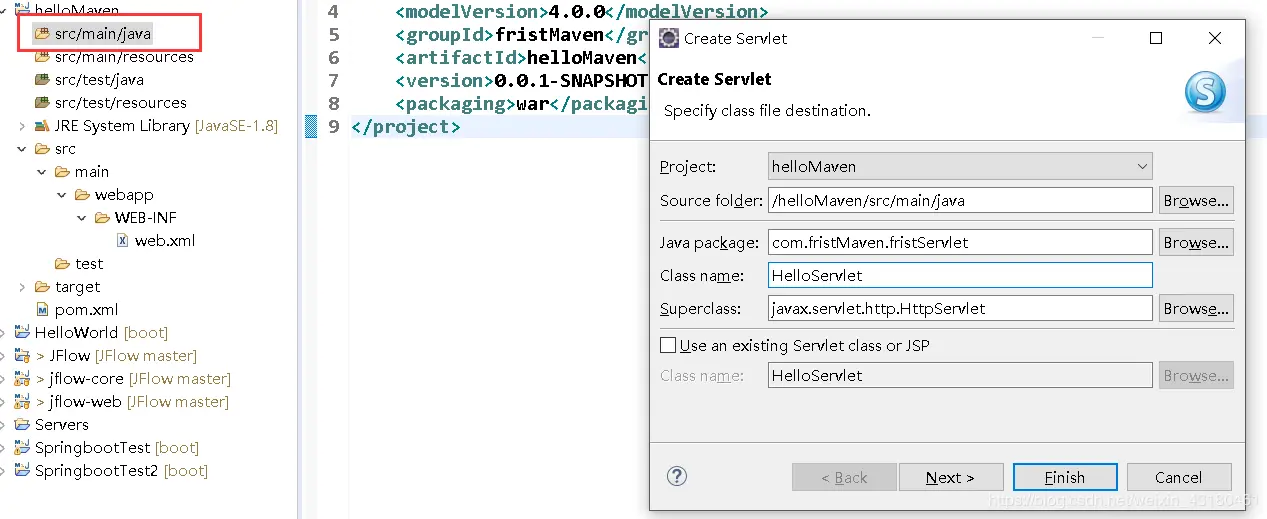
Task: Click the Create Servlet title bar icon
Action: [667, 38]
